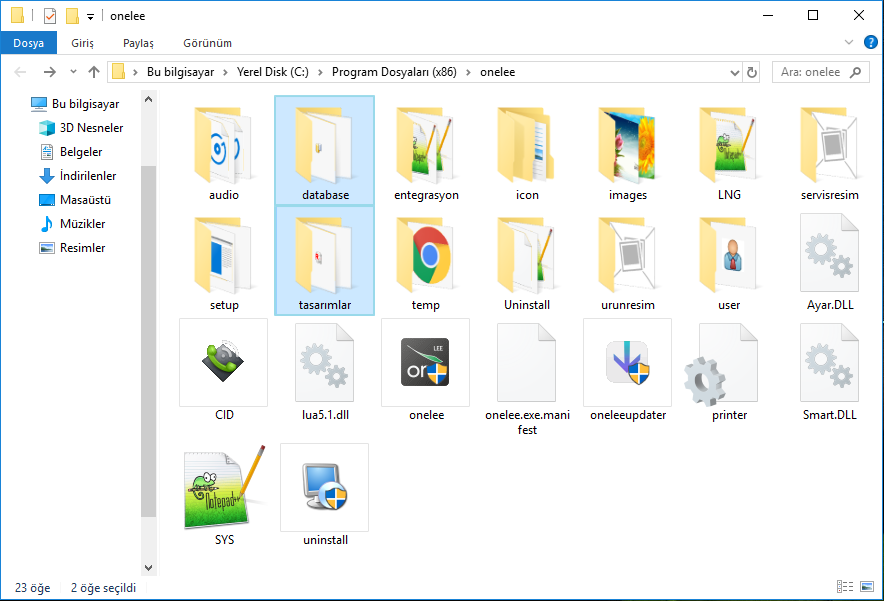Select the onelee.exe.manifest file

point(527,378)
